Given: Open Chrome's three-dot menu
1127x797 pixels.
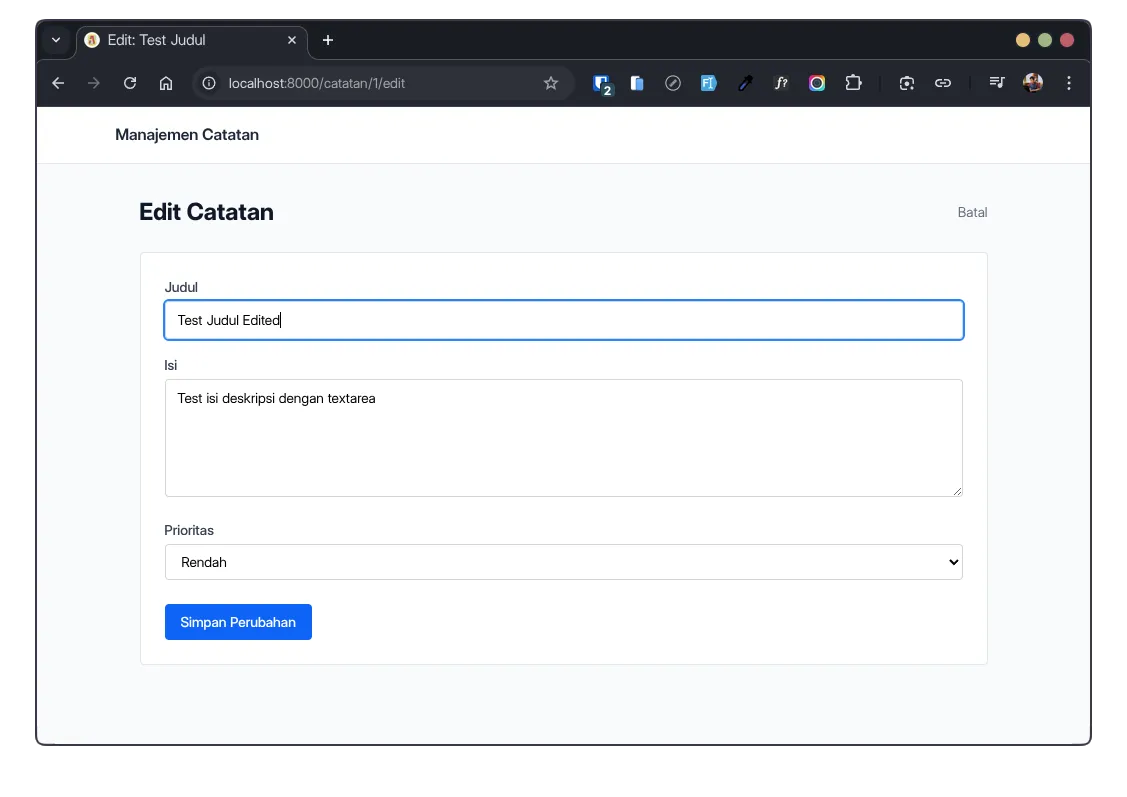Looking at the screenshot, I should [1069, 83].
